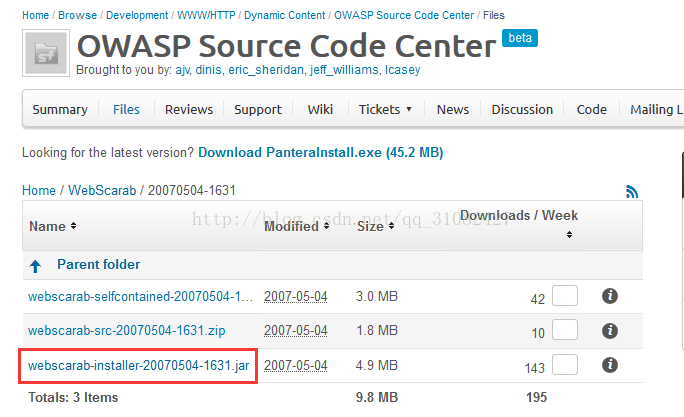
Task: Click the 20070504-1631 folder name
Action: pos(192,191)
